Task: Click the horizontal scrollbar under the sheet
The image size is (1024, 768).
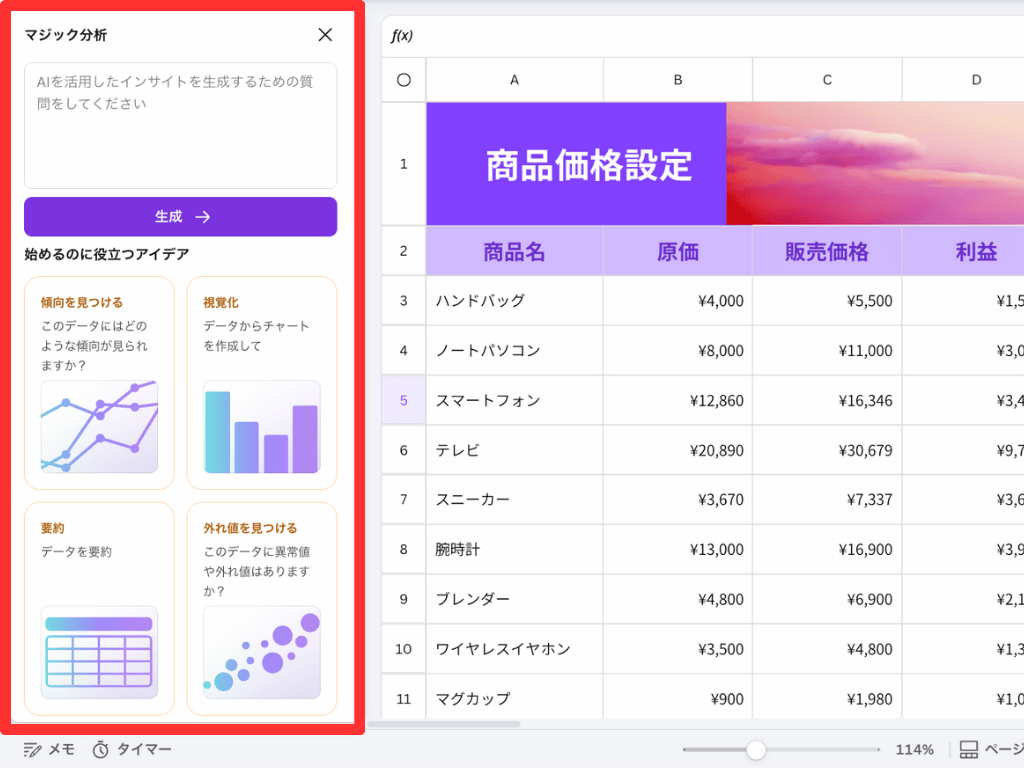Action: 444,724
